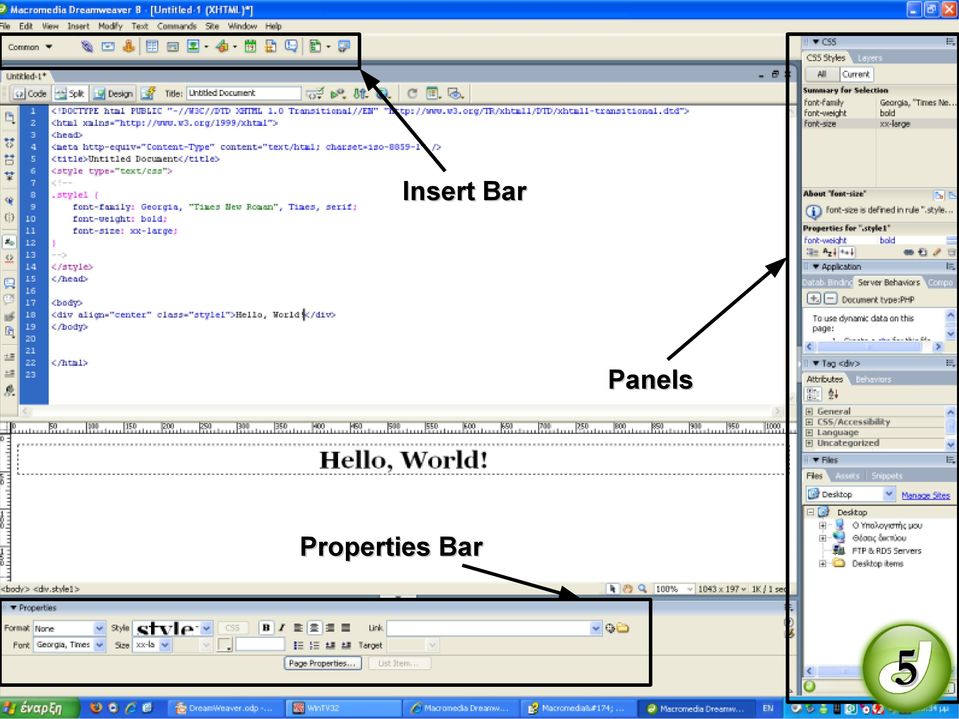Open the Format dropdown in Properties
The width and height of the screenshot is (959, 719).
[99, 629]
